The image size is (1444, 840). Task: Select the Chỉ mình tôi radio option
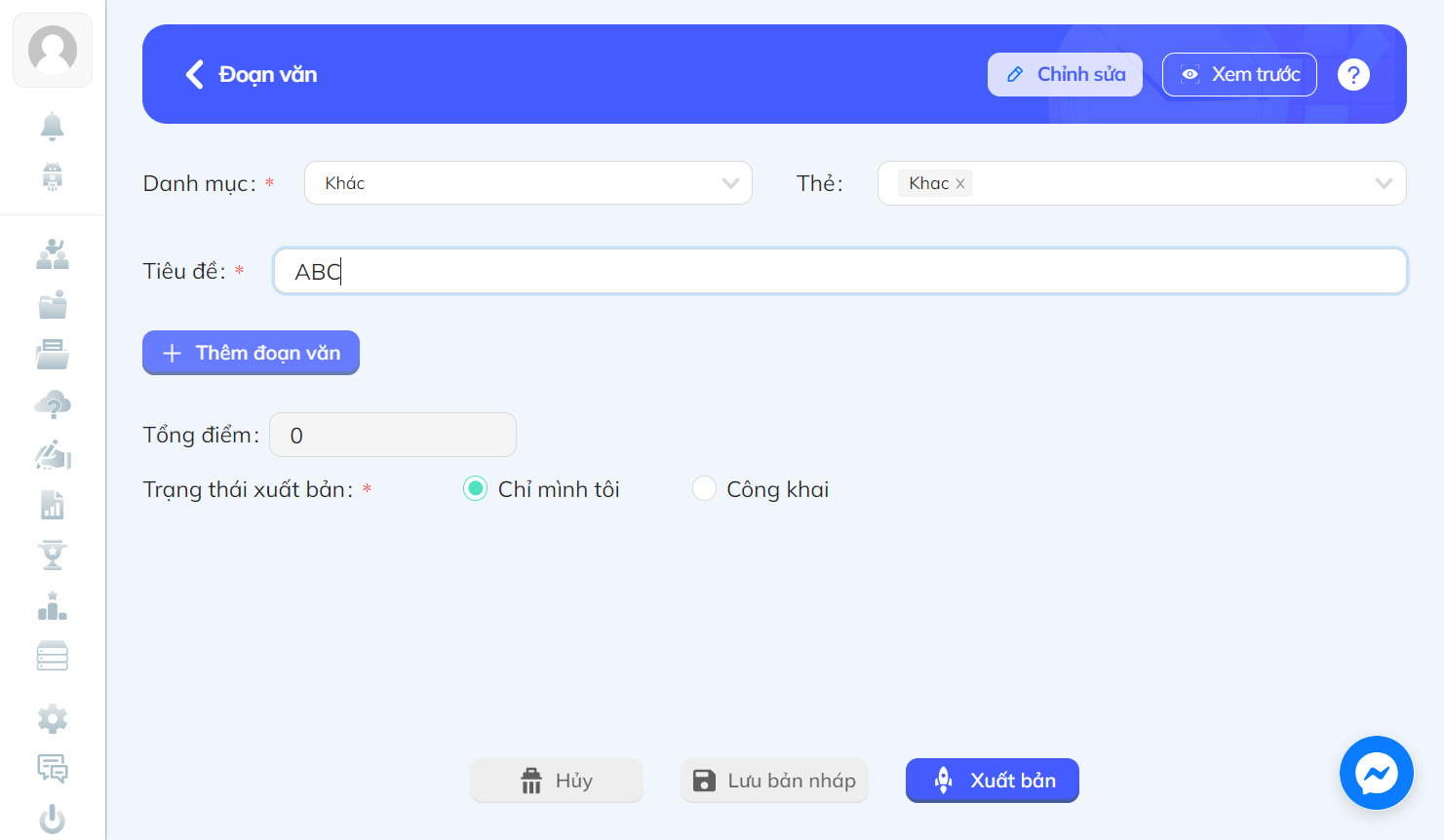click(475, 489)
